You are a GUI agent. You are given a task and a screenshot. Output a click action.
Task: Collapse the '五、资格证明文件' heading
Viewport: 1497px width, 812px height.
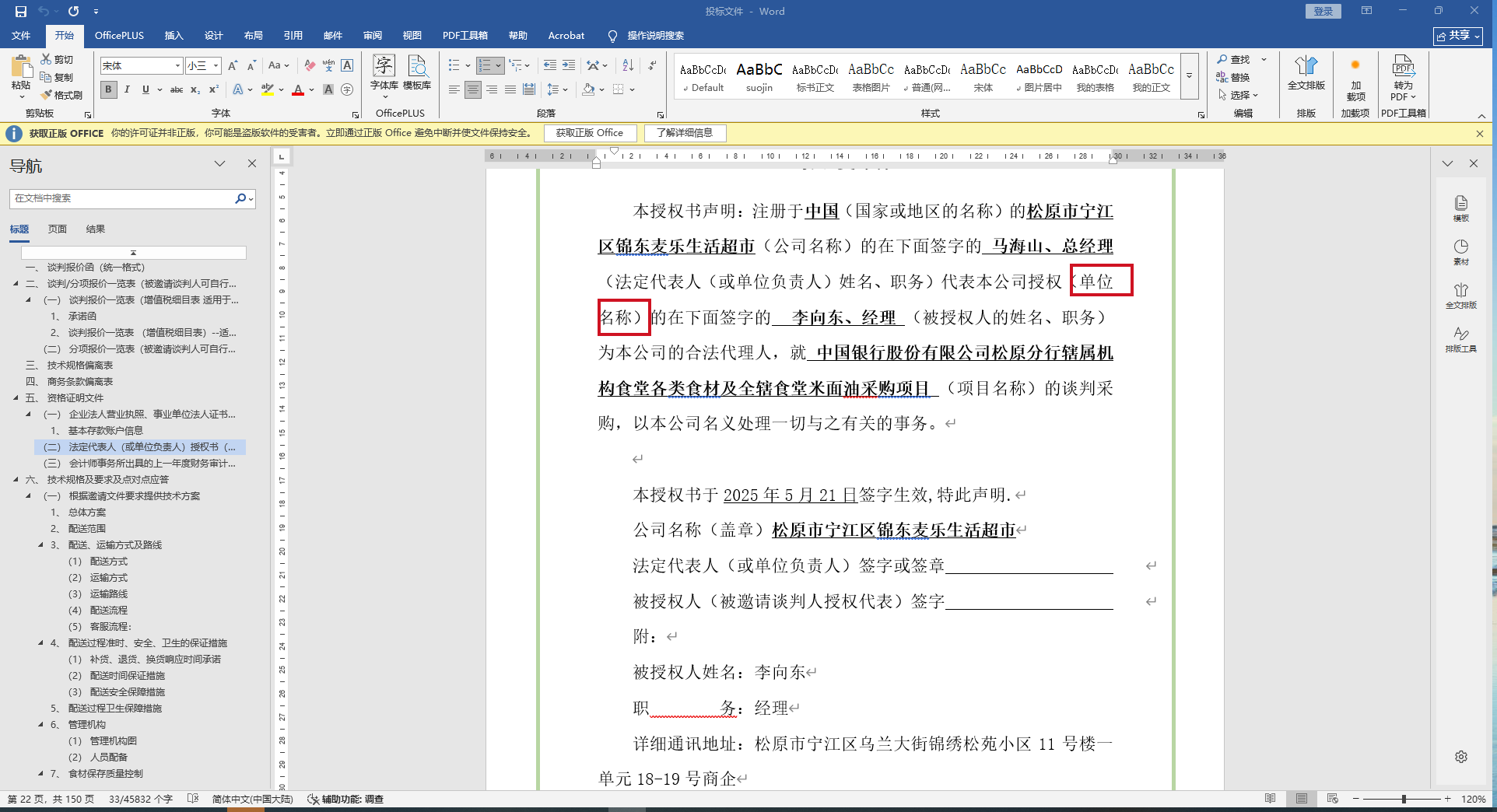tap(16, 398)
